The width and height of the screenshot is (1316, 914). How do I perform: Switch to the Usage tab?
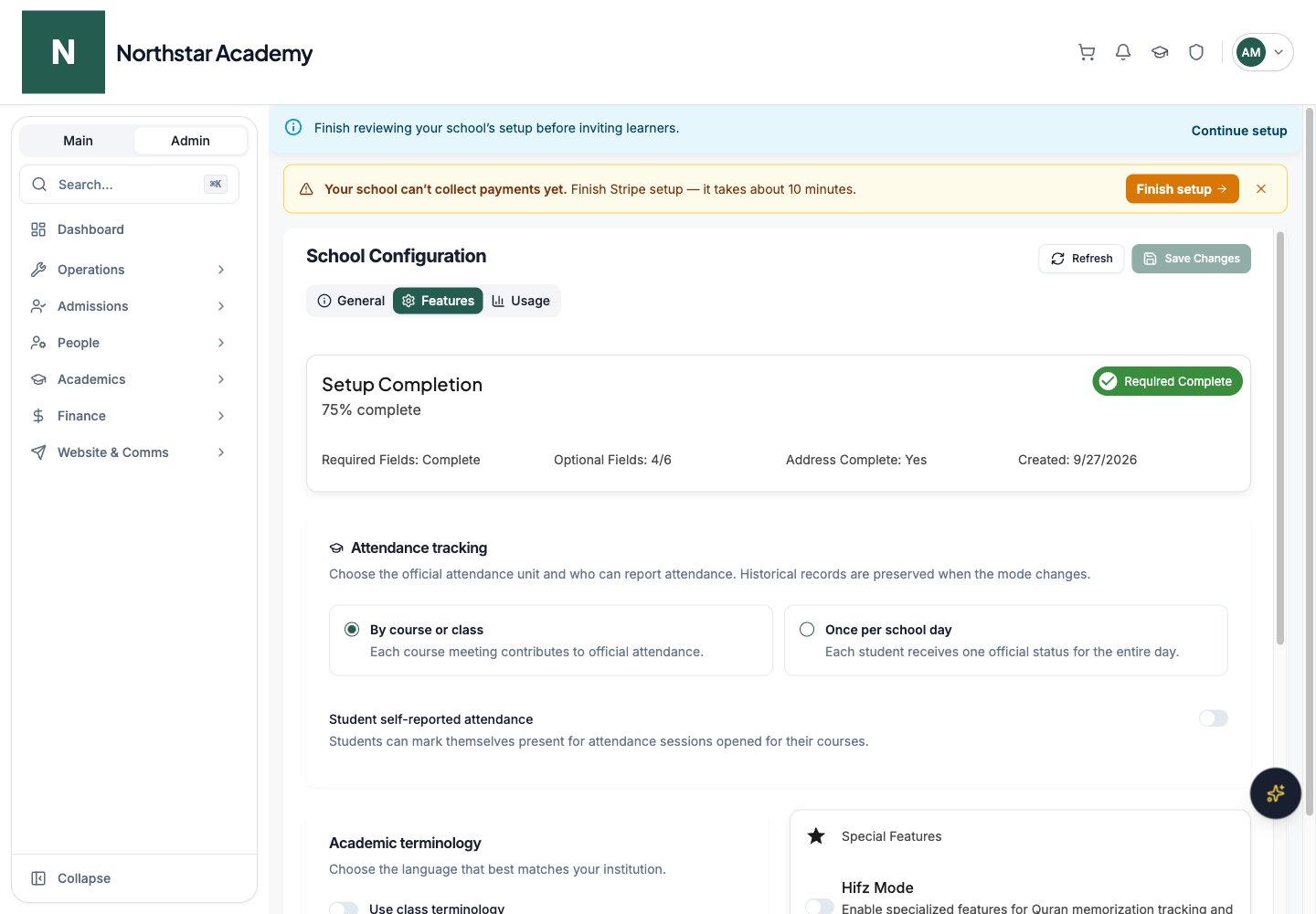(521, 301)
